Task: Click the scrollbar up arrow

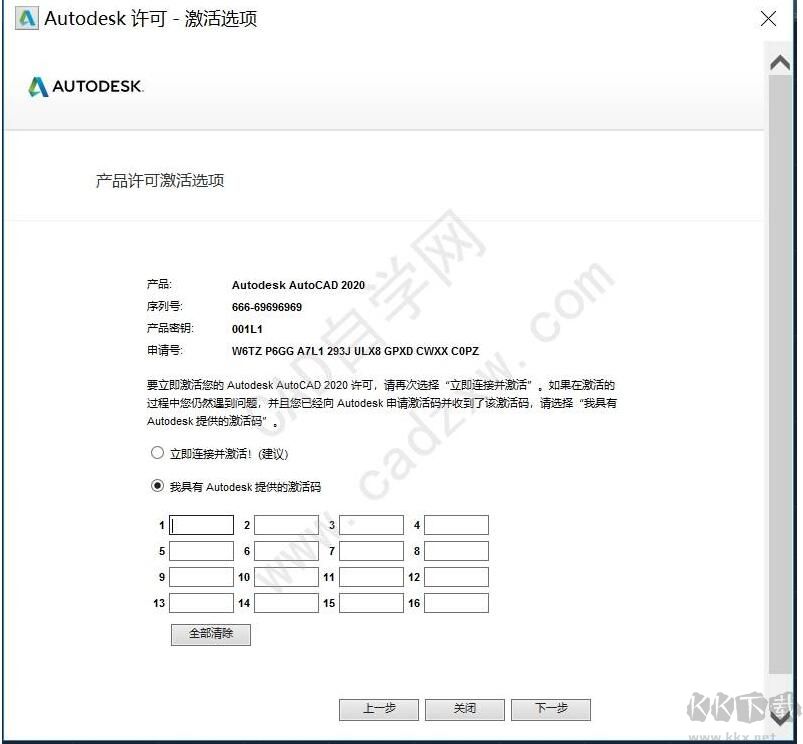Action: tap(780, 62)
